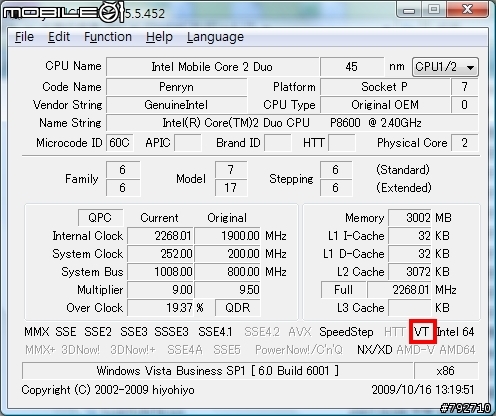Click the Vendor String field GenuineIntel
496x416 pixels.
click(x=177, y=105)
